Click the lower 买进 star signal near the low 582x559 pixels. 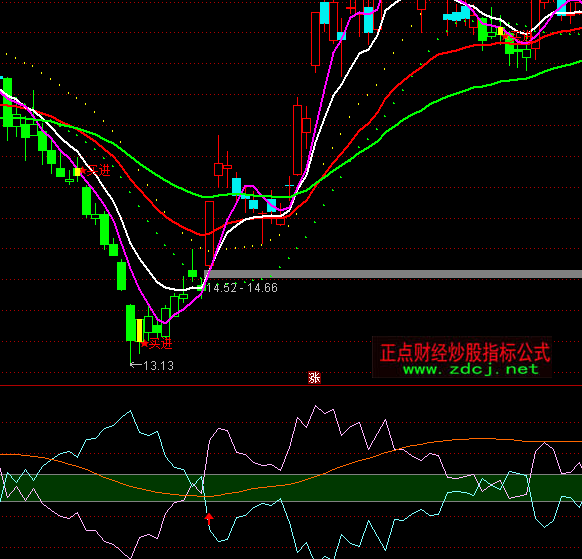157,344
